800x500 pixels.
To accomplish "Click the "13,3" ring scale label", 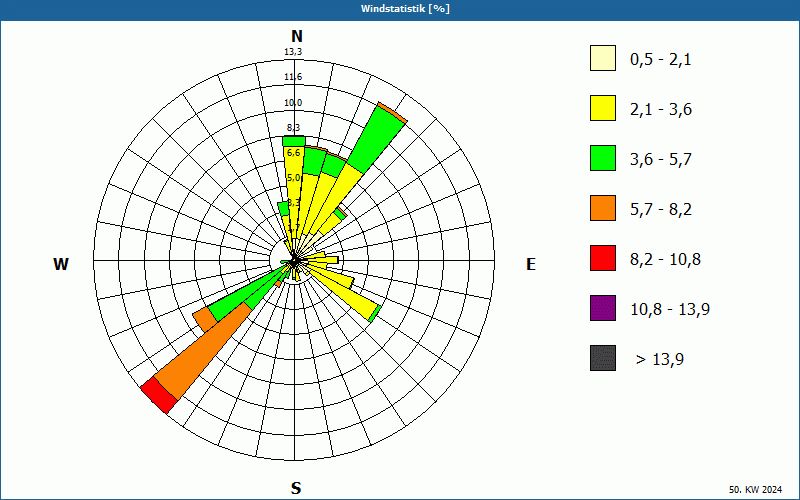I will (x=293, y=52).
